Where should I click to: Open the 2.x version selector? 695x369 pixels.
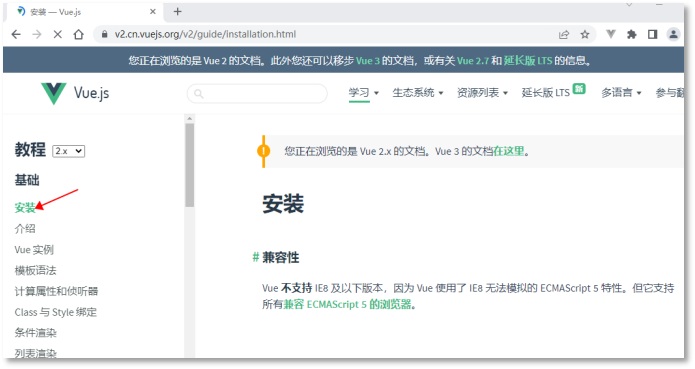tap(69, 151)
